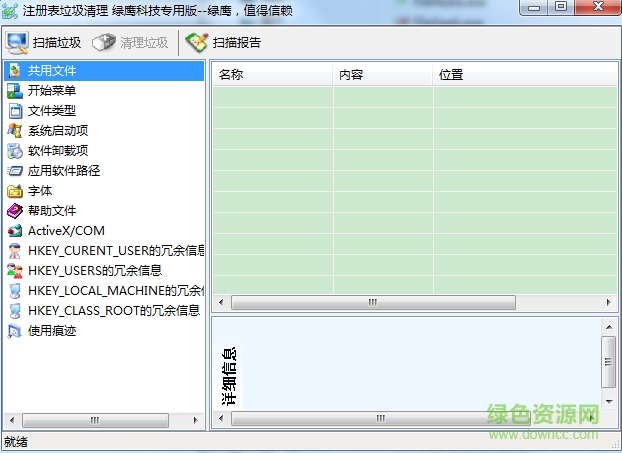Select HKEY_LOCAL_MACHINE的冗余信息 entry

(x=116, y=291)
